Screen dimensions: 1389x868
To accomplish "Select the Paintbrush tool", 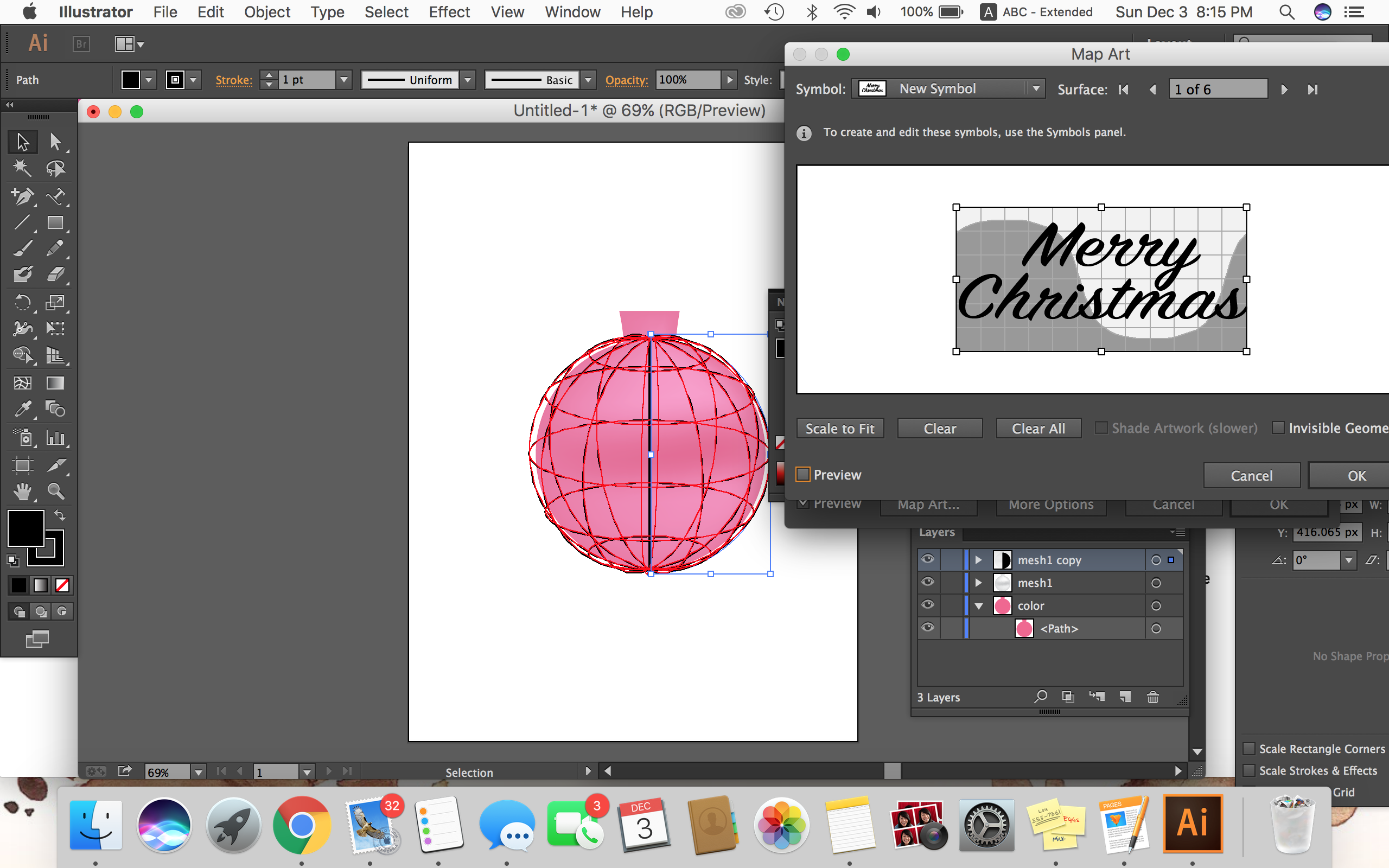I will (22, 248).
